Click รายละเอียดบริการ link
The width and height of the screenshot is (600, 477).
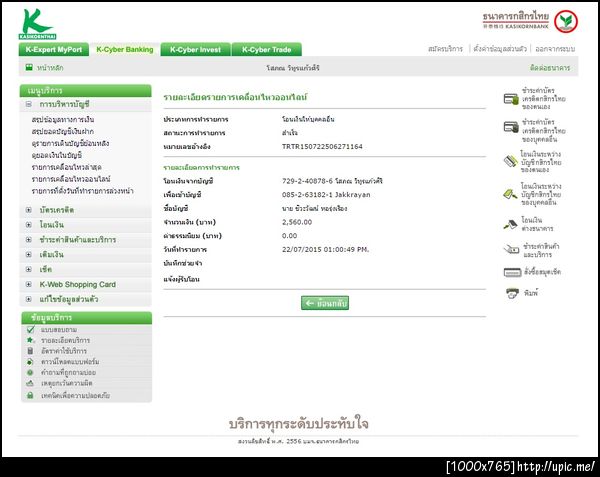[65, 340]
